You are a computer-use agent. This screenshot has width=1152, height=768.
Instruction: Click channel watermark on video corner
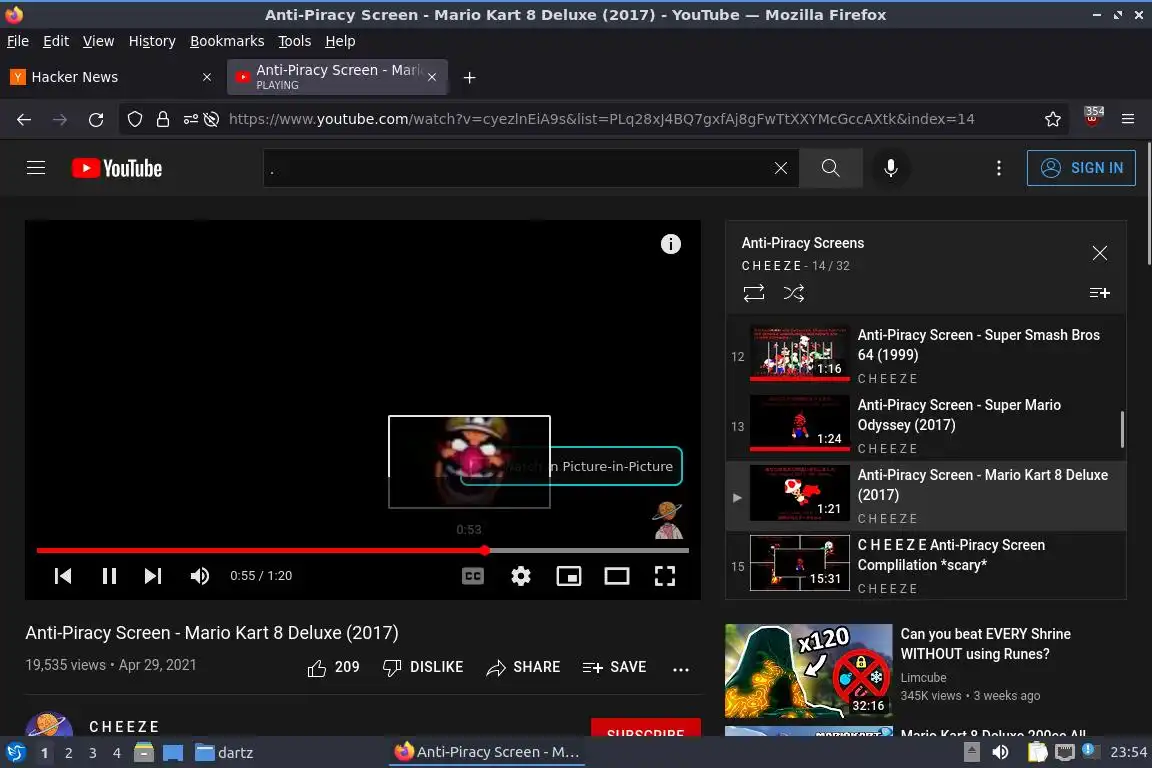pos(668,520)
